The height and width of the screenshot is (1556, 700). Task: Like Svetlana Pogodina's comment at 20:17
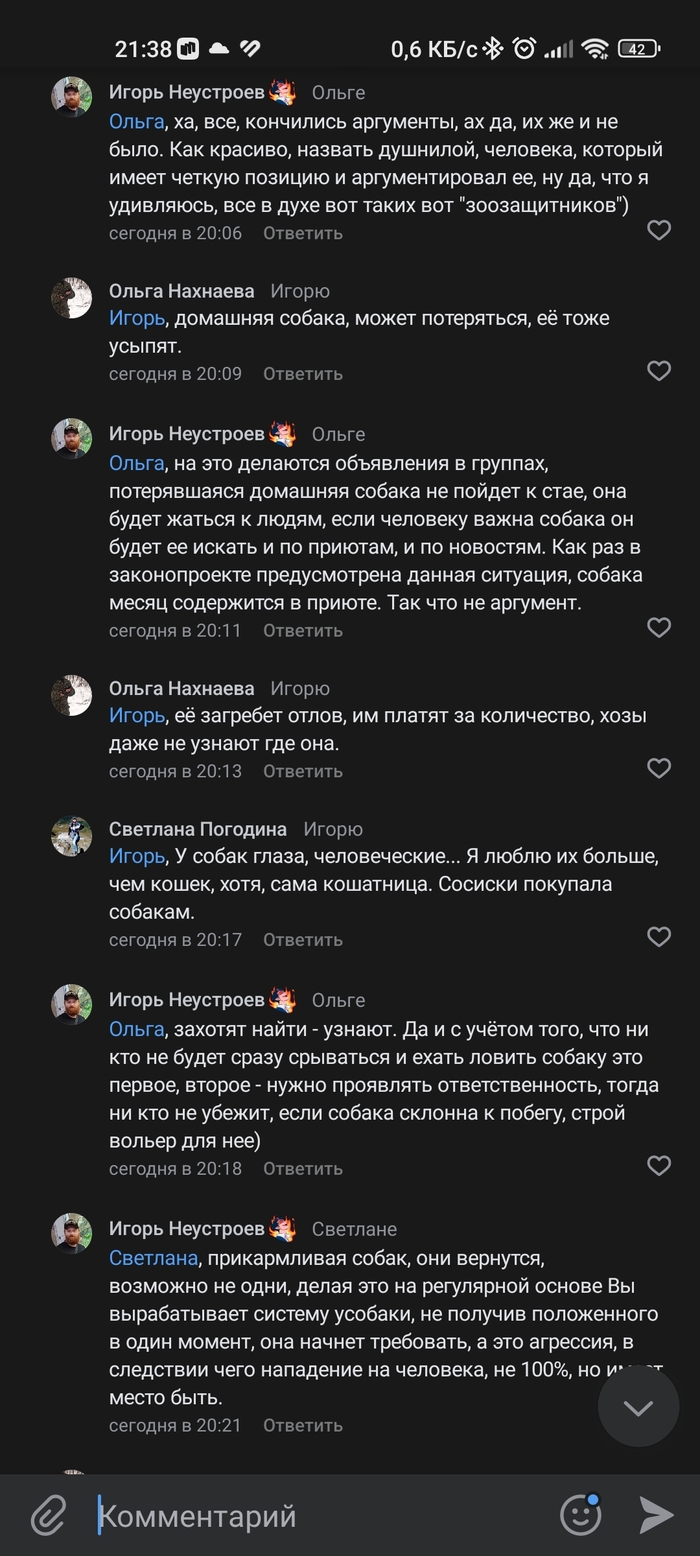659,937
